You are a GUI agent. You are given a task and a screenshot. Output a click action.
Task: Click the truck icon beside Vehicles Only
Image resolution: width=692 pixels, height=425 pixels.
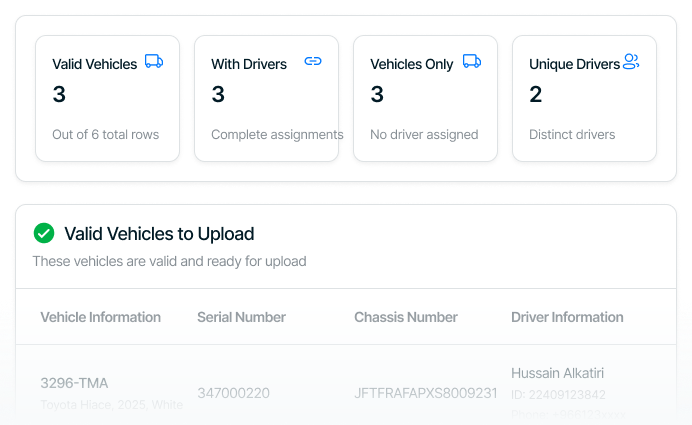point(472,61)
